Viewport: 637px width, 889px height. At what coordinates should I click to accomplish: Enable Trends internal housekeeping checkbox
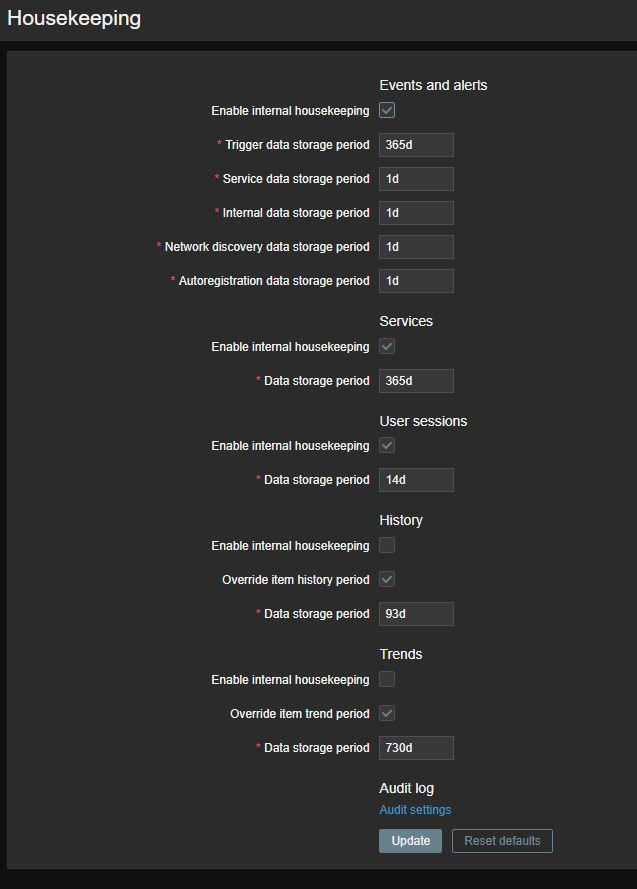pyautogui.click(x=387, y=680)
